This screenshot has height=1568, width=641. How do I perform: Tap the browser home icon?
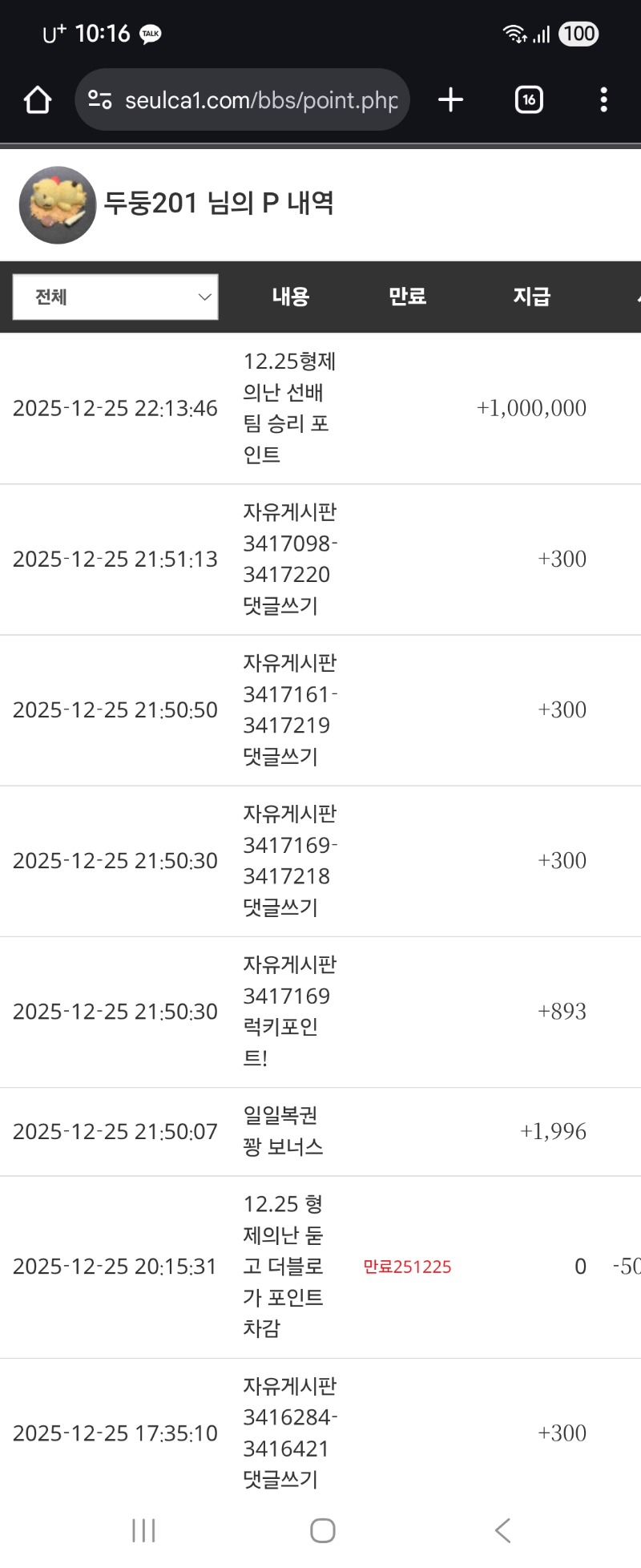click(x=38, y=100)
